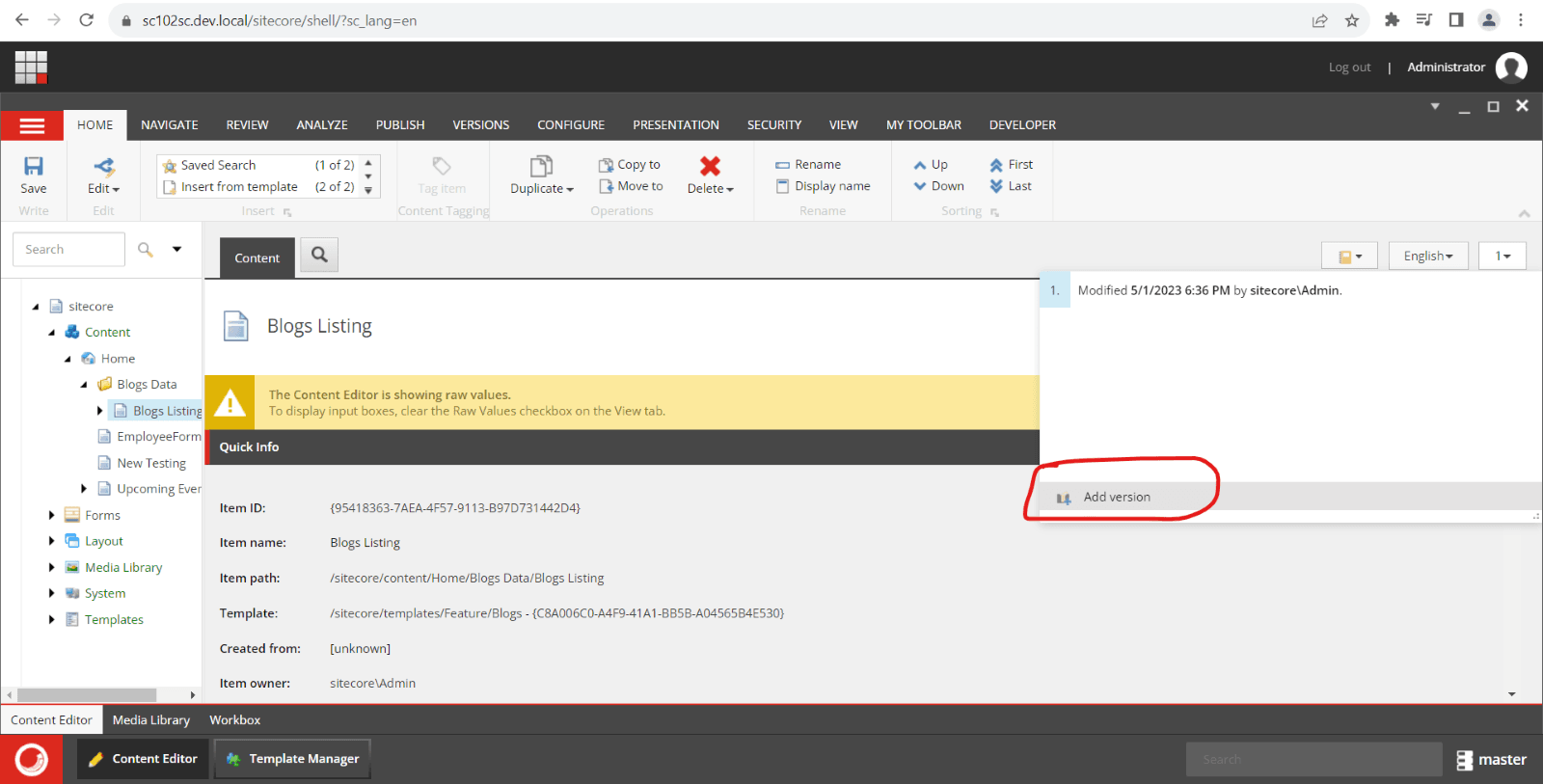The image size is (1543, 784).
Task: Collapse the Home tree node
Action: pyautogui.click(x=68, y=359)
